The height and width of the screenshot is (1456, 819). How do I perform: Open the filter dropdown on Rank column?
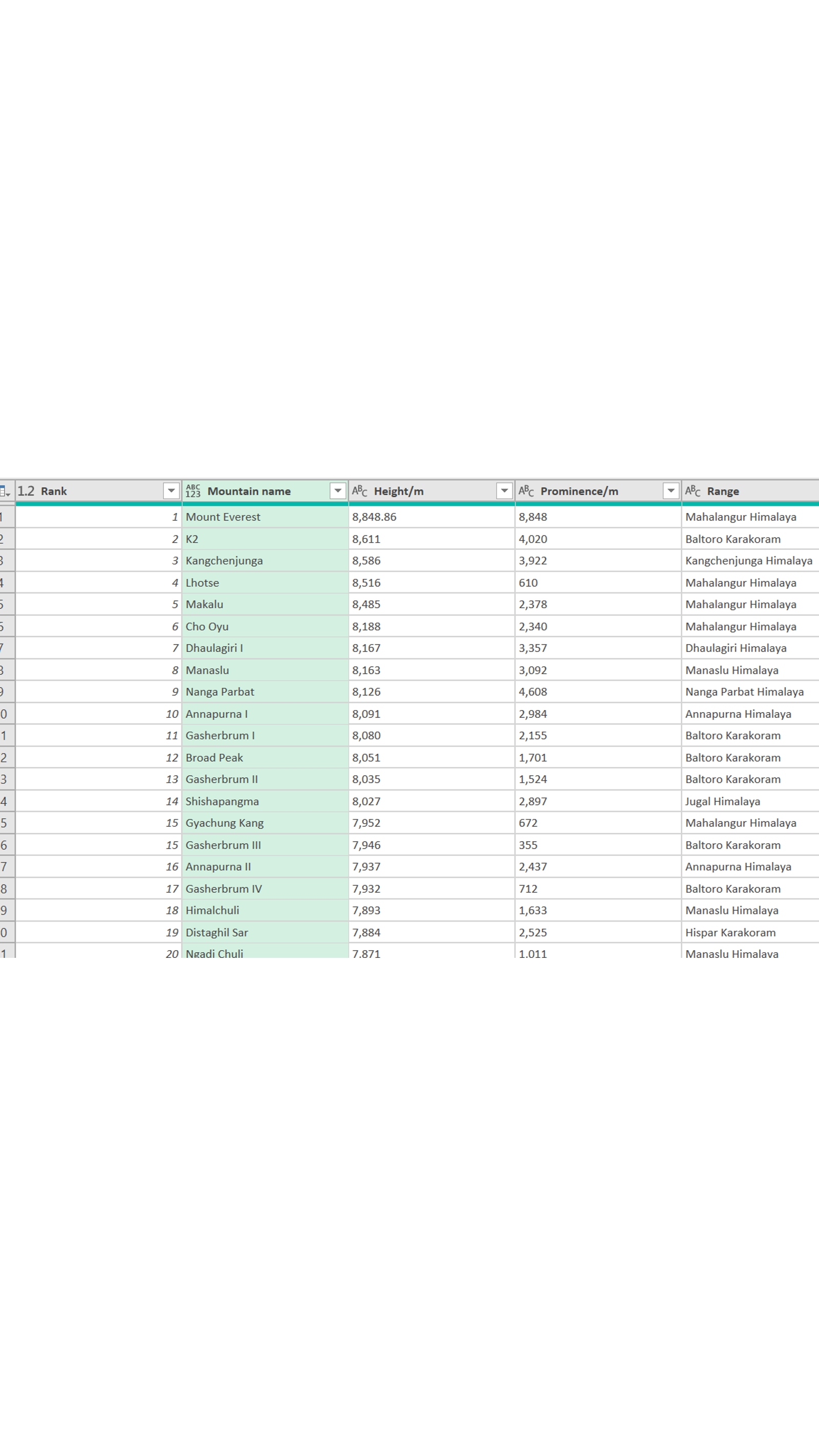click(x=171, y=491)
